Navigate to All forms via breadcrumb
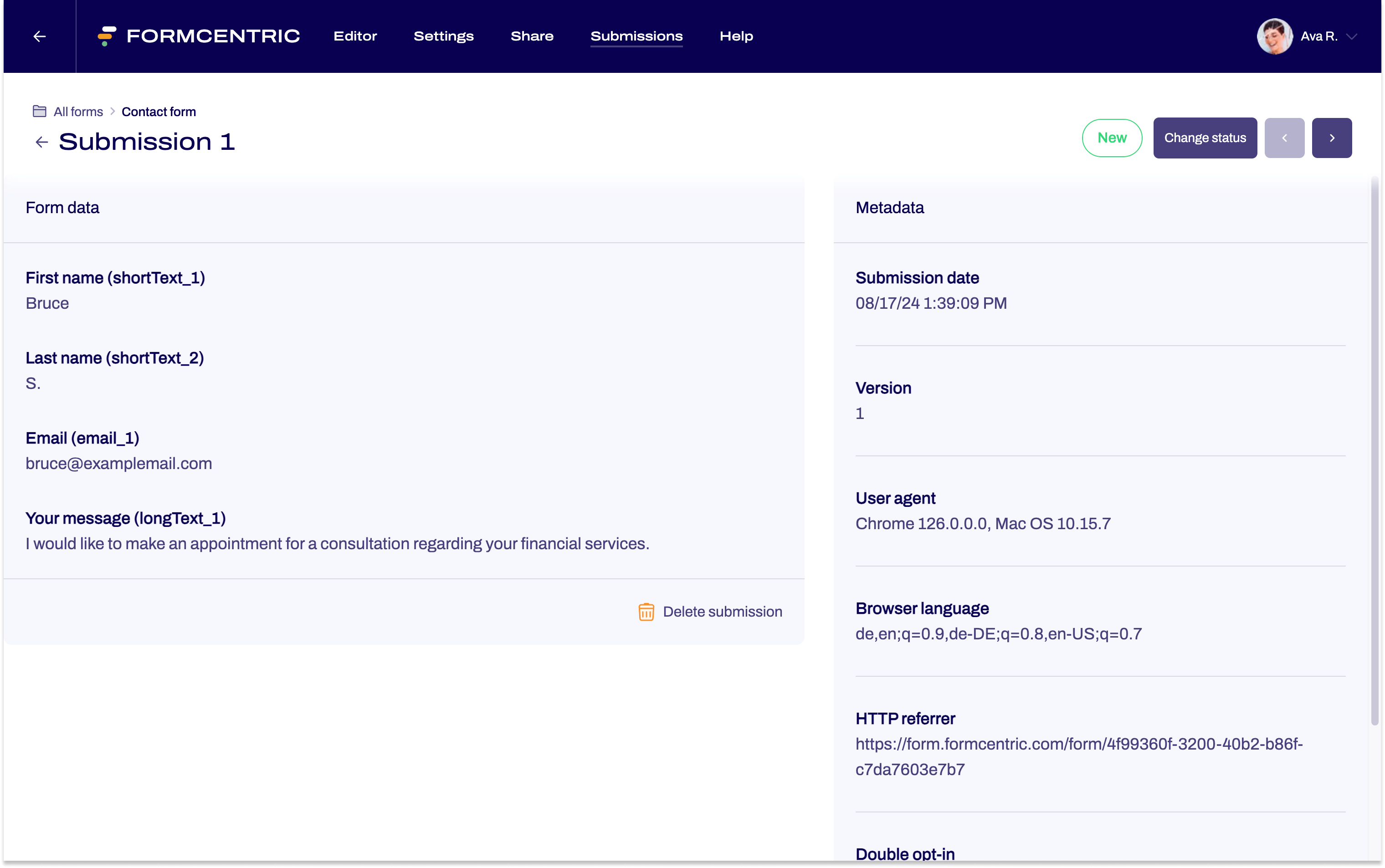This screenshot has width=1385, height=868. tap(77, 111)
